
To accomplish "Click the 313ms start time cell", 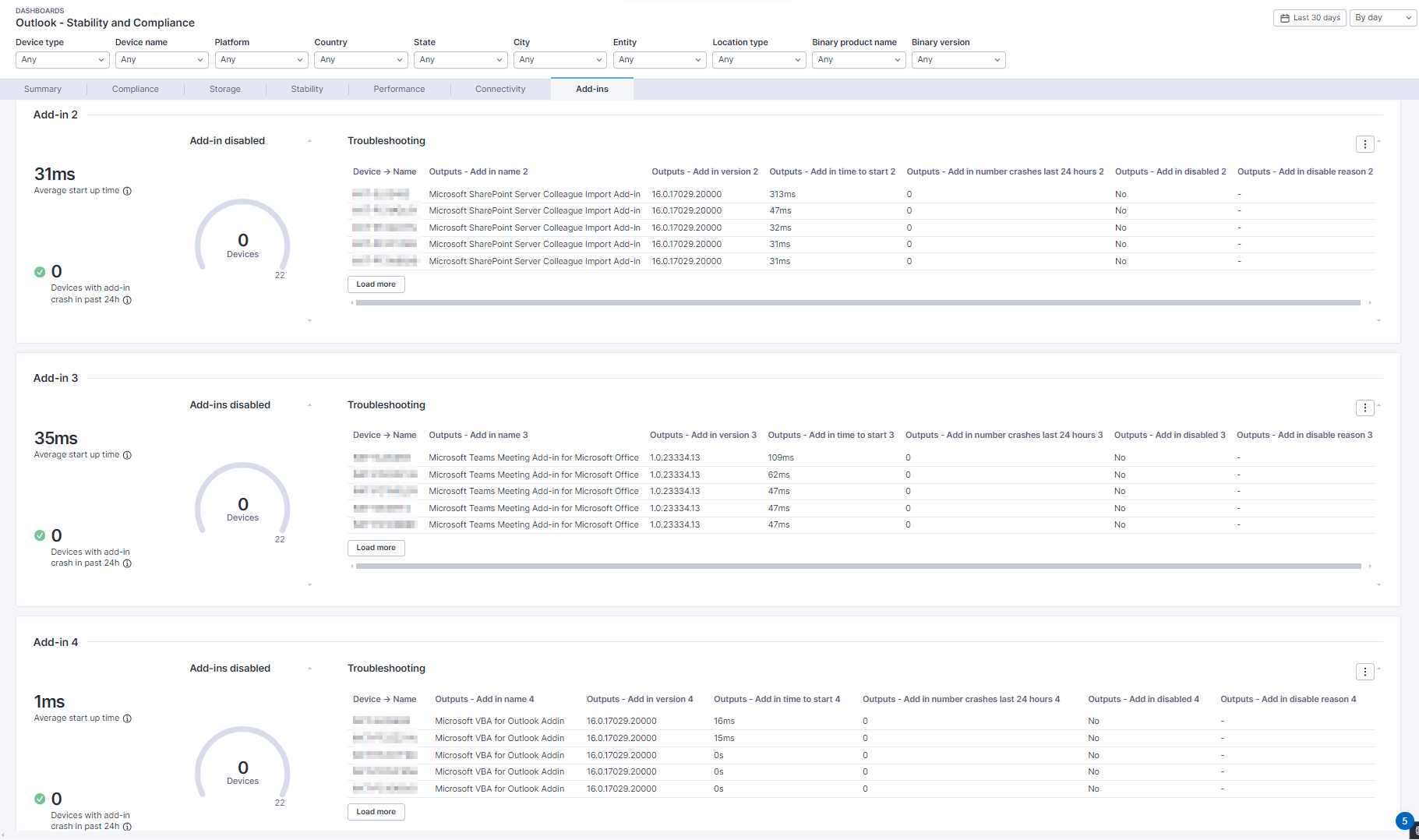I will tap(782, 195).
